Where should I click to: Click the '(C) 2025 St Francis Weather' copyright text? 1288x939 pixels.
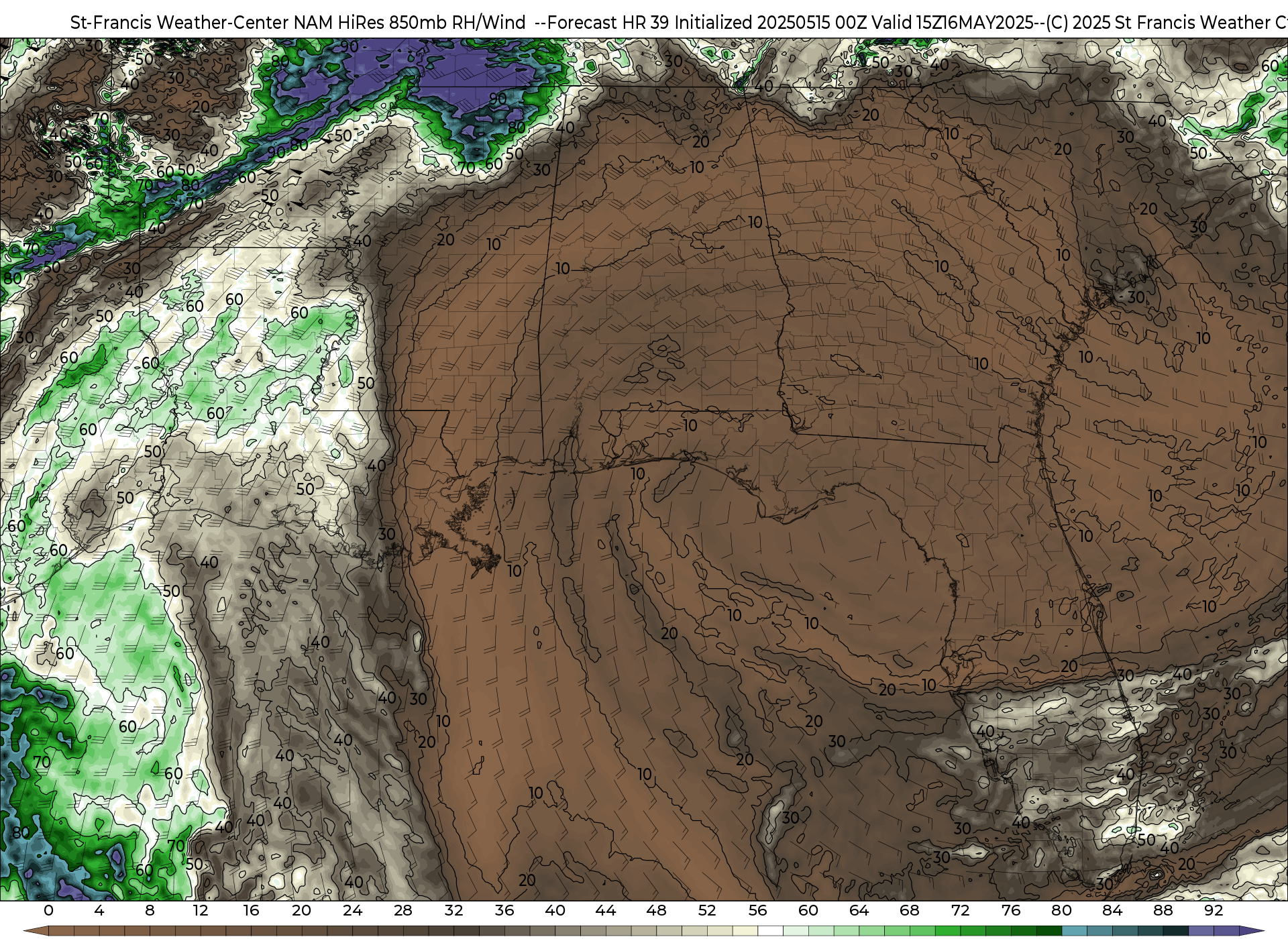pos(1157,23)
